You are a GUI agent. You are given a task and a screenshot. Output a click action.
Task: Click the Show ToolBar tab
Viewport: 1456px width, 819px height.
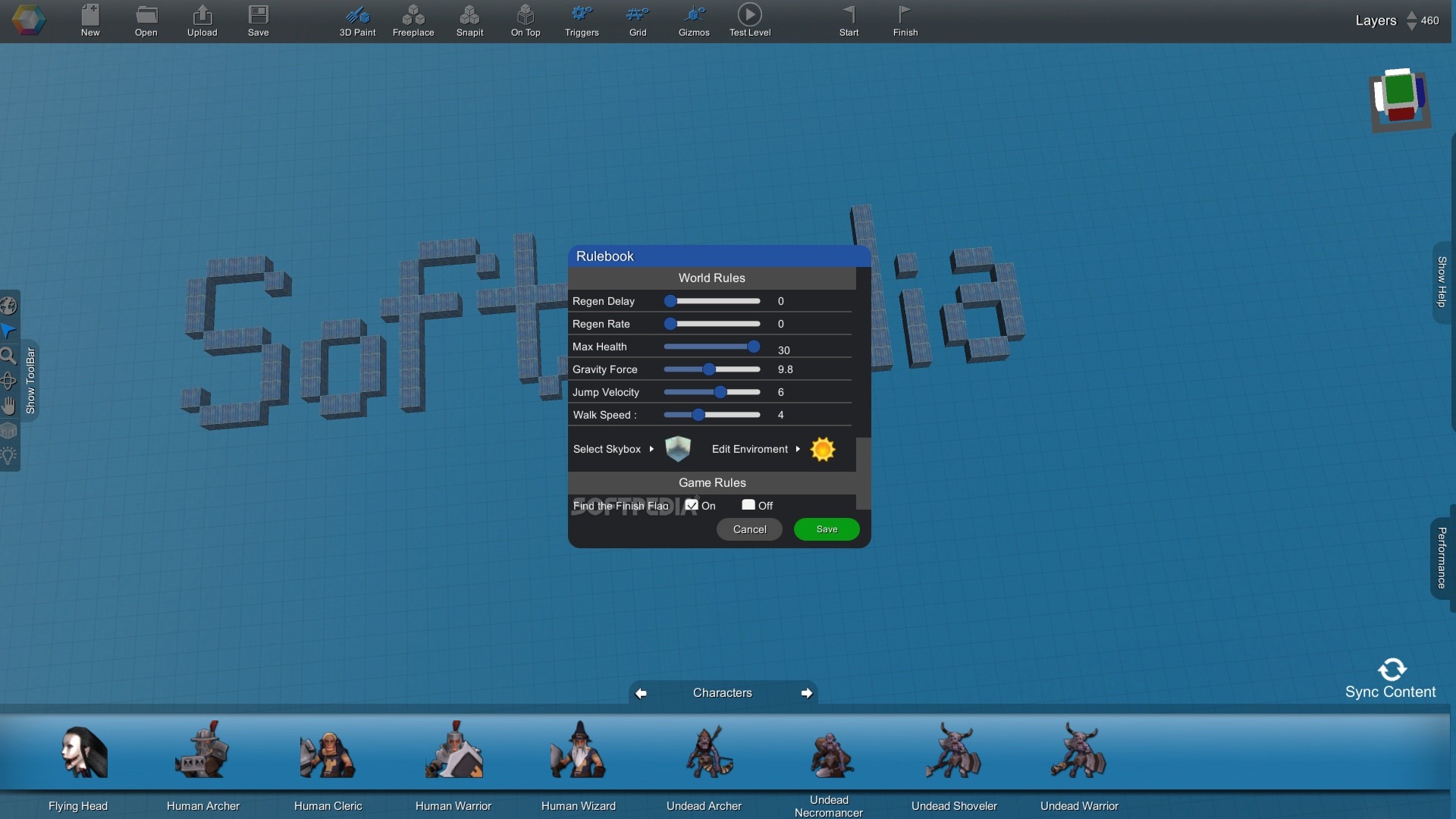click(x=30, y=380)
